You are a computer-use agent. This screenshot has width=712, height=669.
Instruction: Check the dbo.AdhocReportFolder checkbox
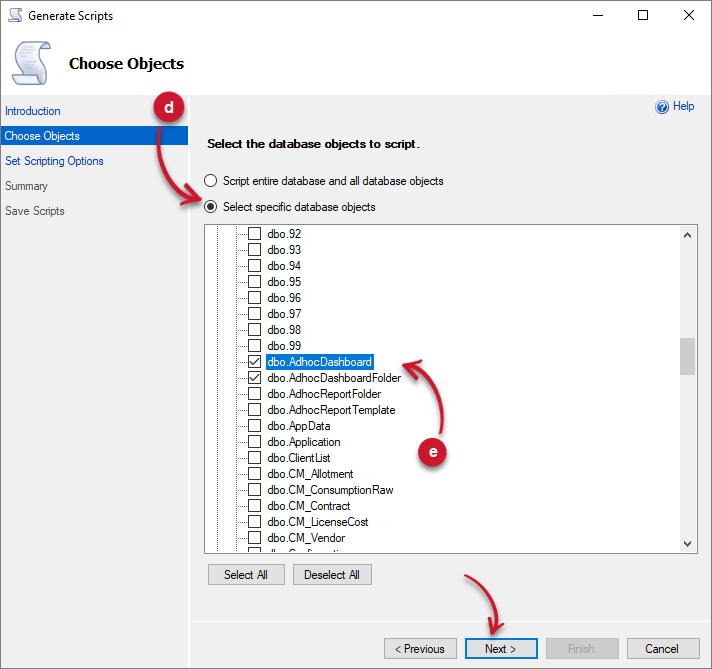(254, 393)
